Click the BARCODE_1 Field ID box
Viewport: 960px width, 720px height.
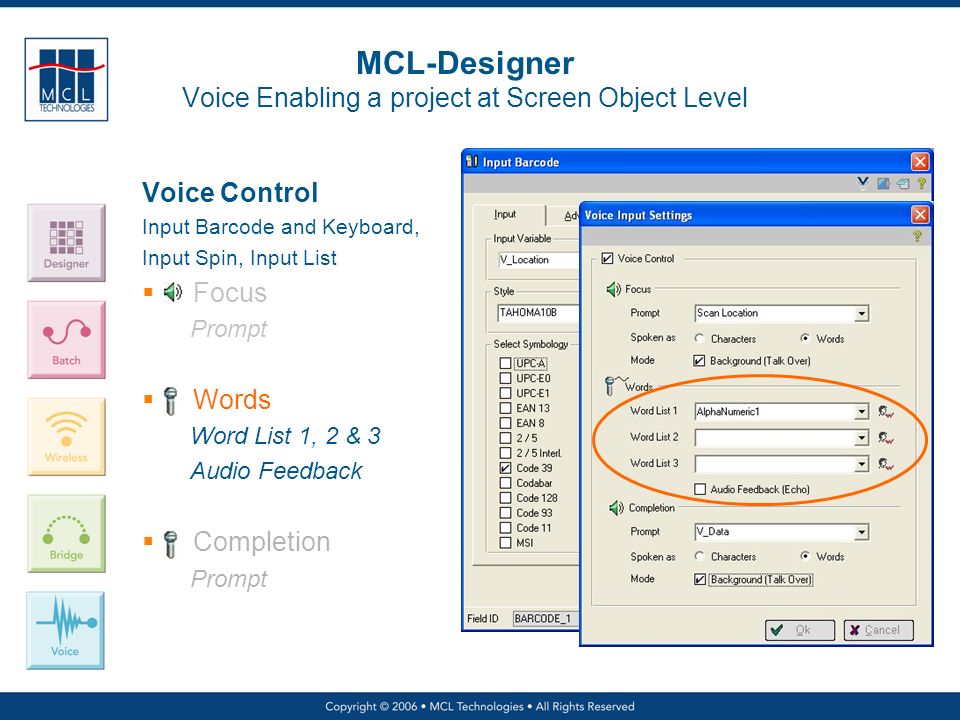point(546,618)
